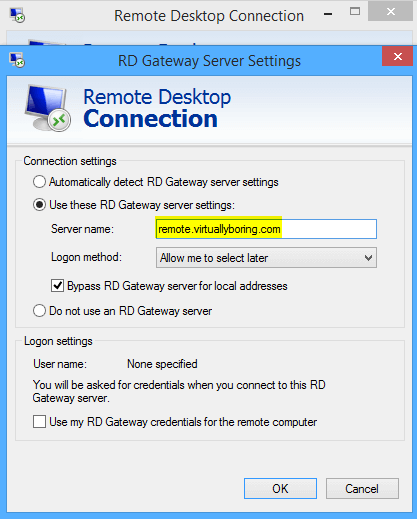Select Do not use an RD Gateway server
Viewport: 417px width, 519px height.
pos(39,311)
